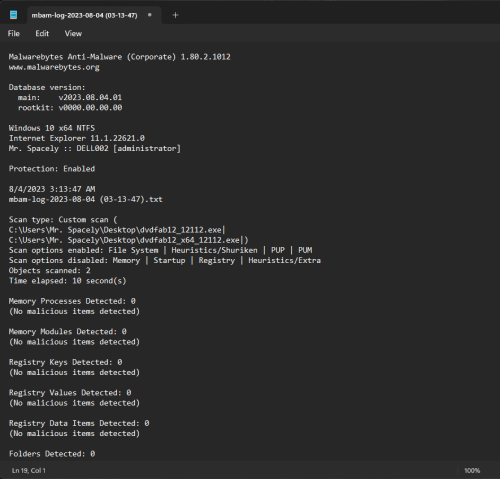This screenshot has height=479, width=500.
Task: Add a new tab with the plus button
Action: click(175, 15)
